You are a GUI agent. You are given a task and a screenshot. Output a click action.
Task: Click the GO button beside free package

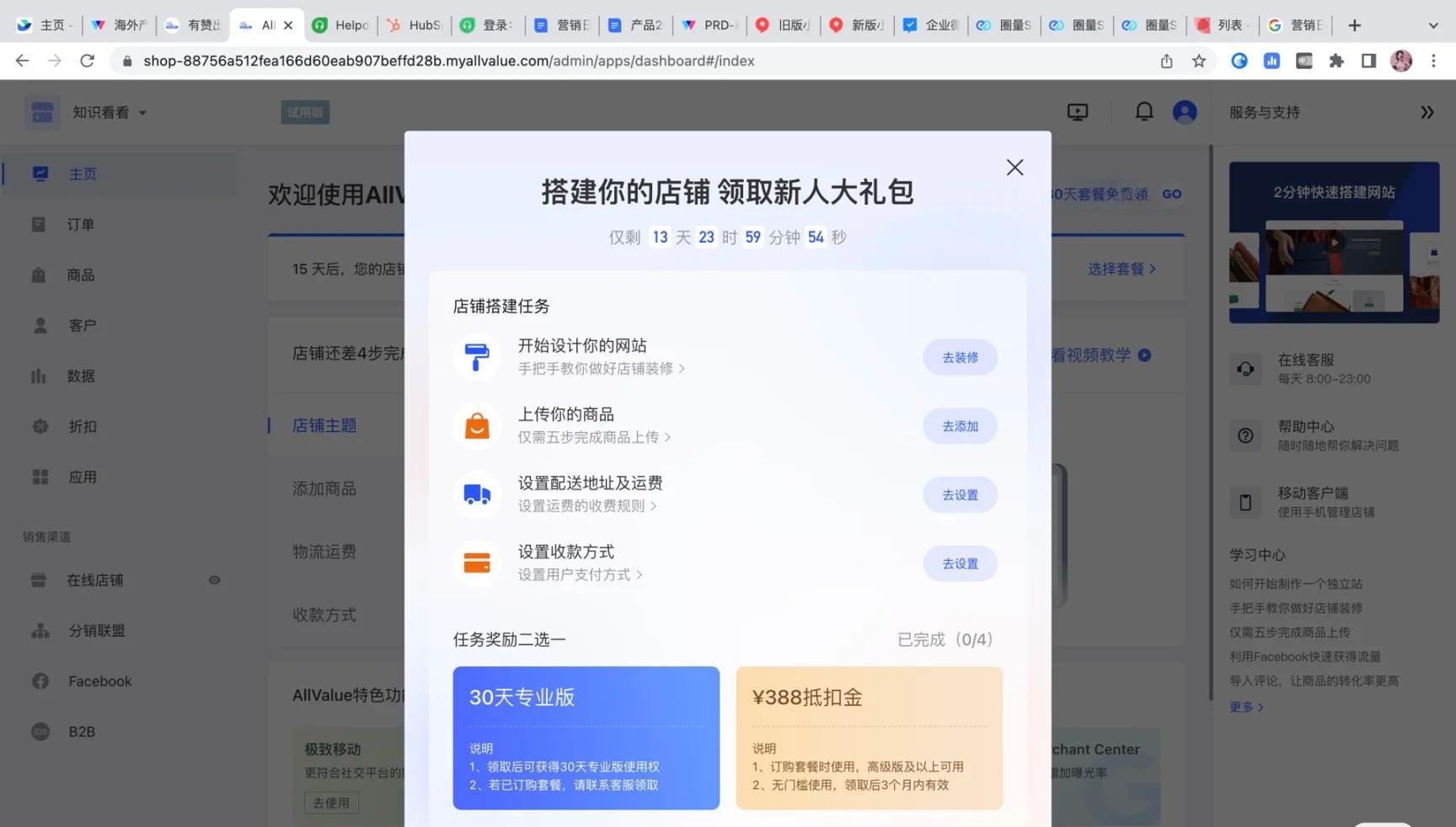pos(1171,194)
